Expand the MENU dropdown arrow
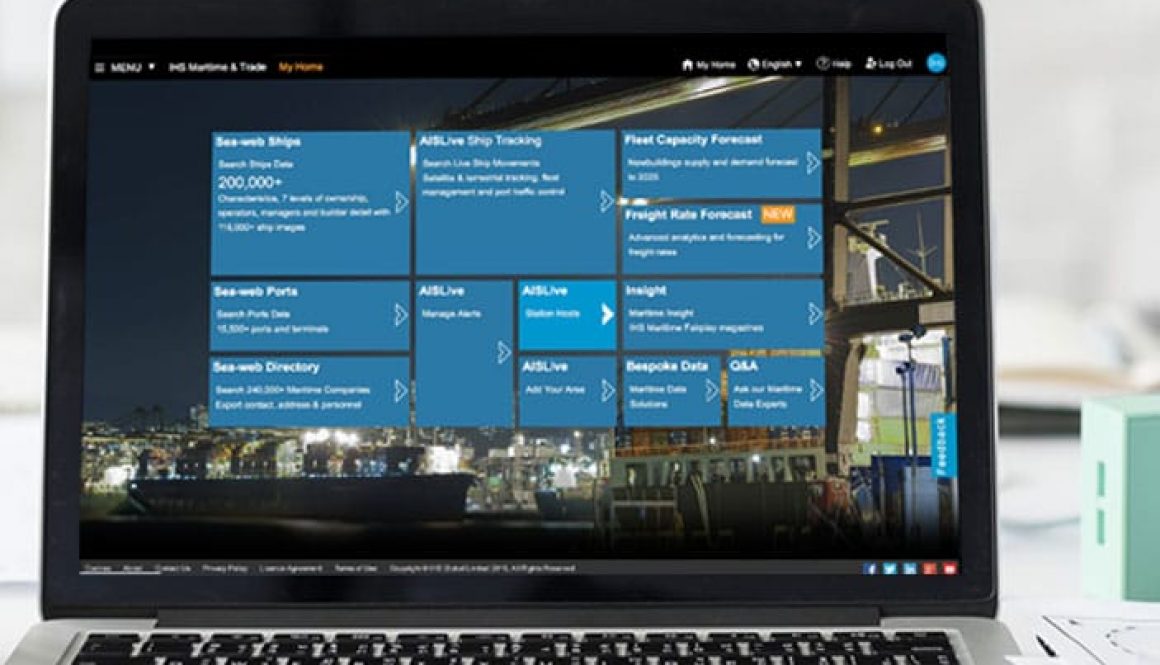Viewport: 1160px width, 665px height. tap(151, 67)
